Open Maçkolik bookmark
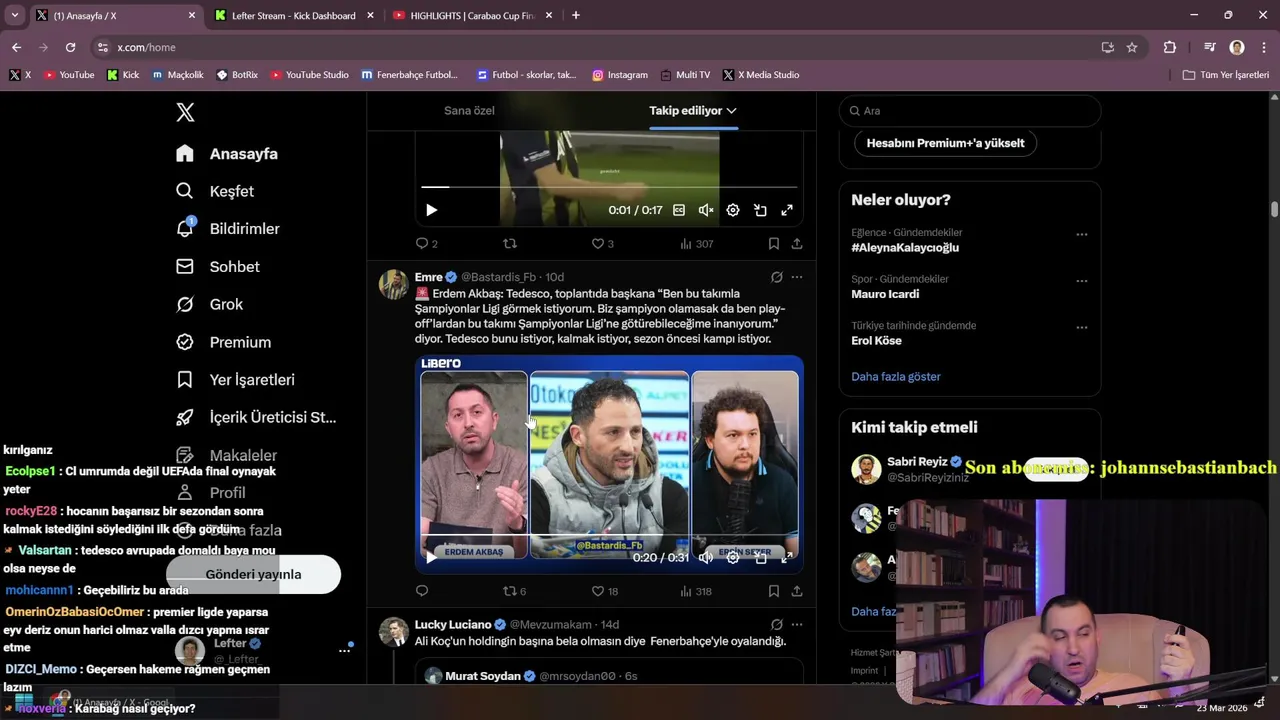The height and width of the screenshot is (720, 1280). (178, 75)
